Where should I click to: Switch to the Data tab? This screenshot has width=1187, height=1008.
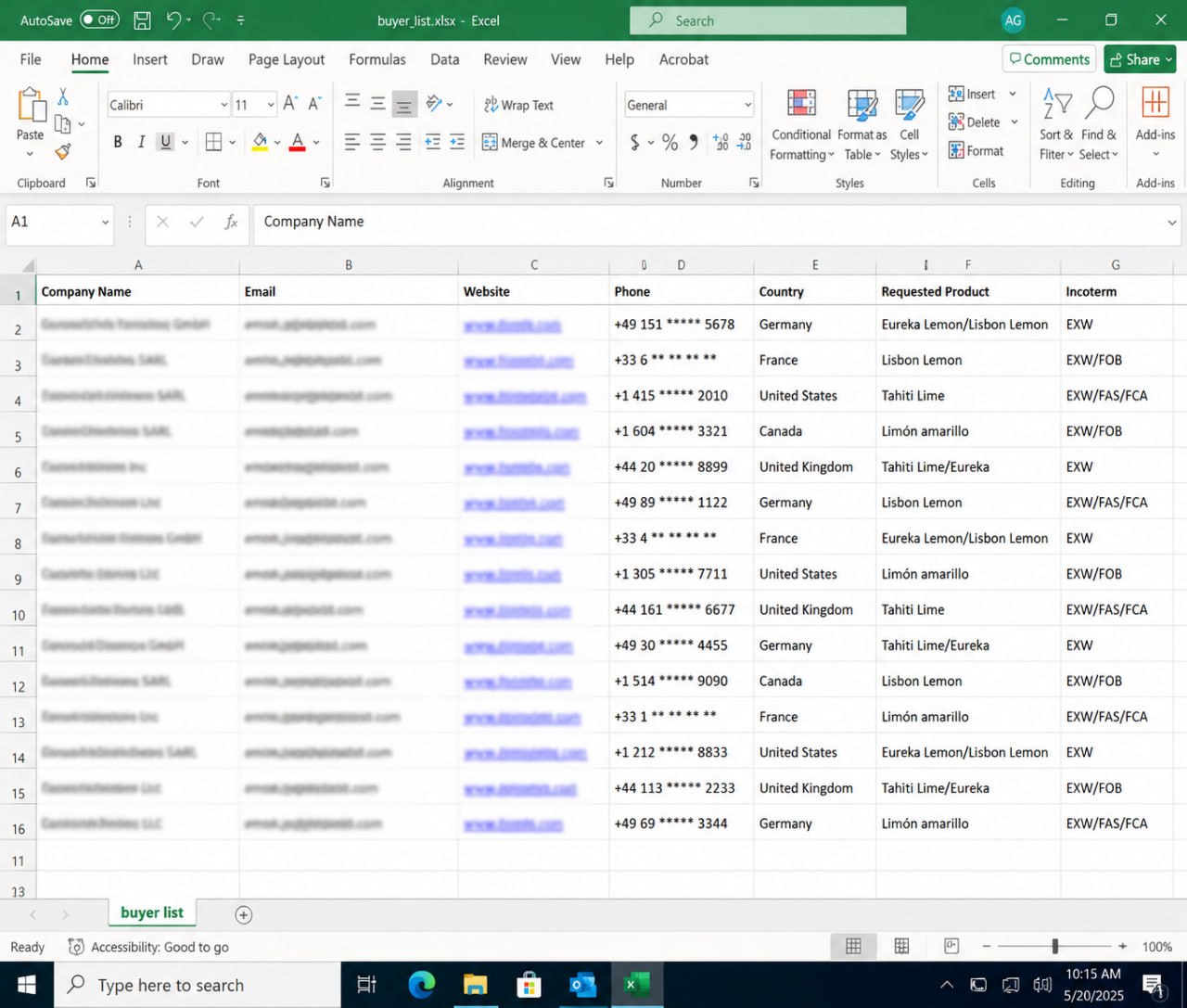click(444, 59)
